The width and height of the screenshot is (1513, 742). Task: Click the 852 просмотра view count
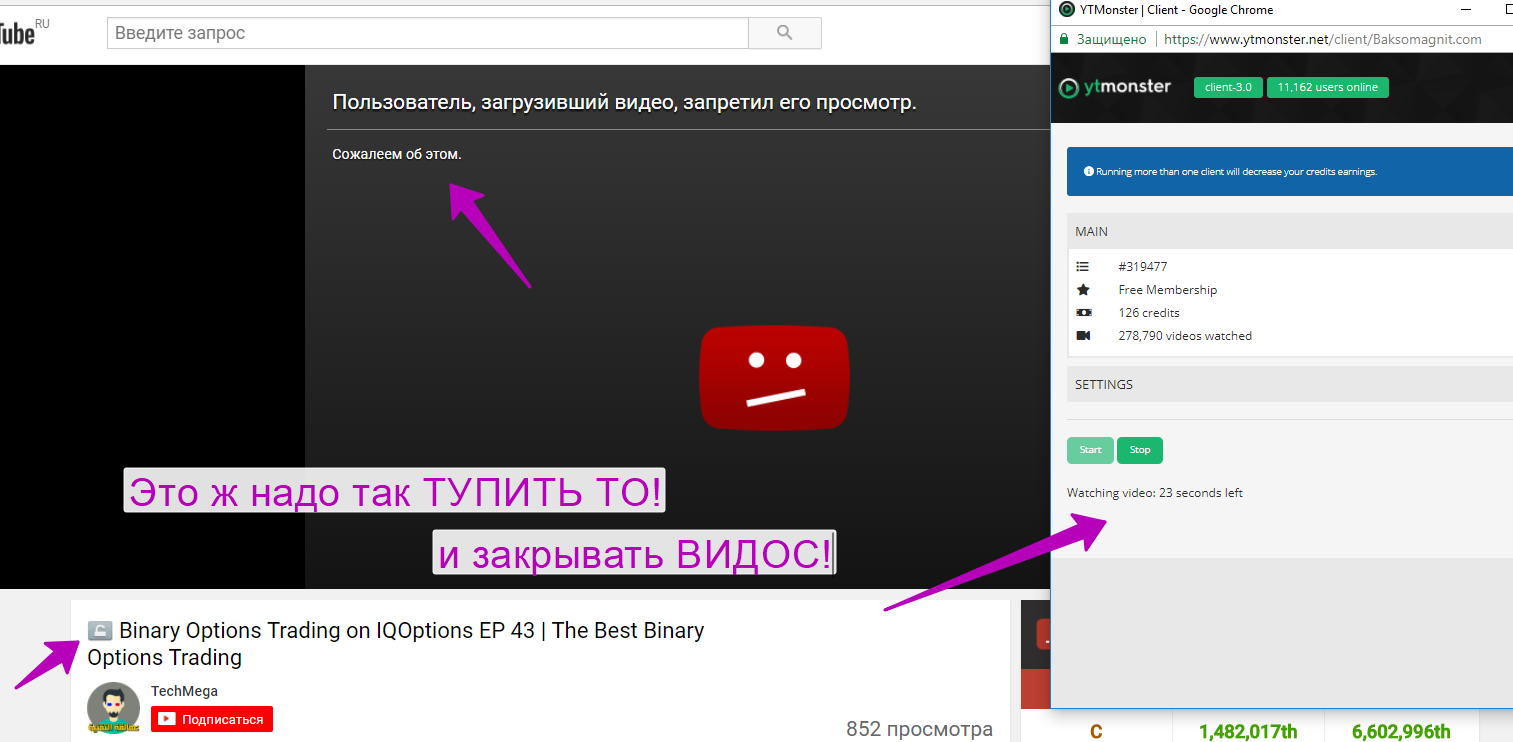(919, 729)
